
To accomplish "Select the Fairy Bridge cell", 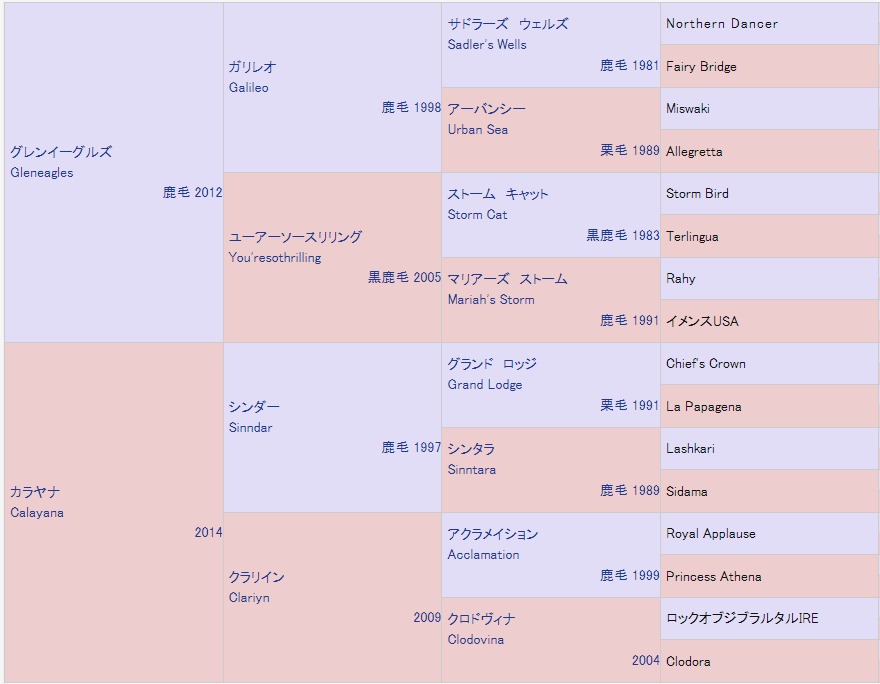I will 701,67.
